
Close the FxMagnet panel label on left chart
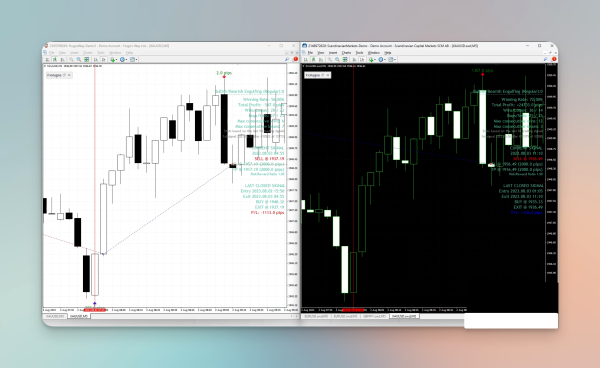pyautogui.click(x=69, y=75)
